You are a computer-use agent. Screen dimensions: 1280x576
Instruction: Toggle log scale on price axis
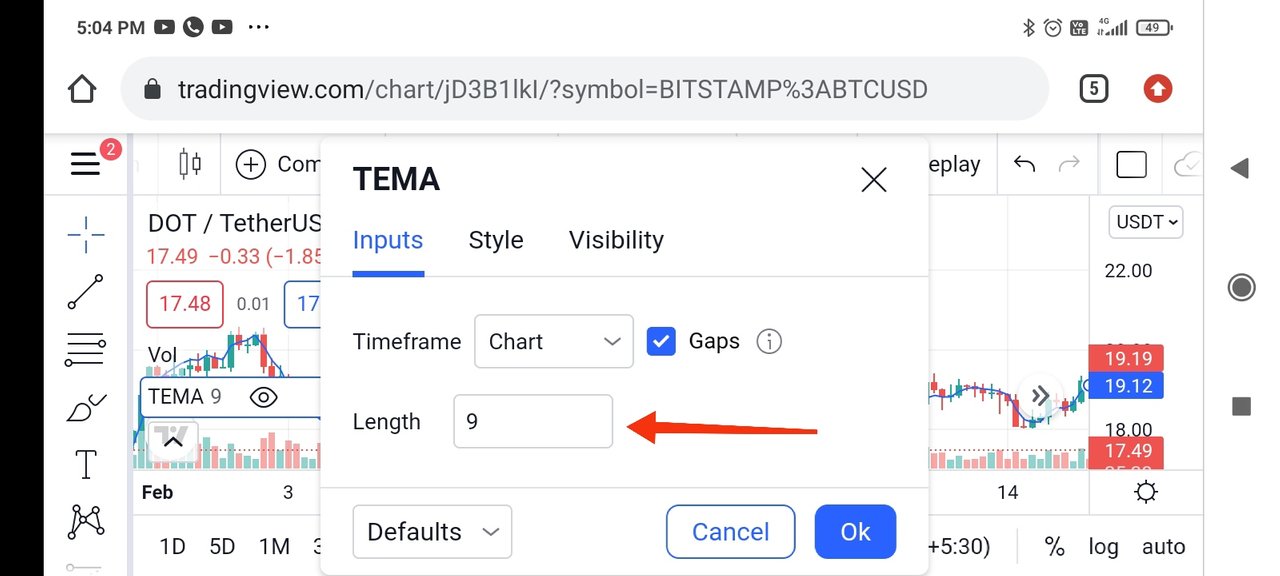coord(1103,547)
